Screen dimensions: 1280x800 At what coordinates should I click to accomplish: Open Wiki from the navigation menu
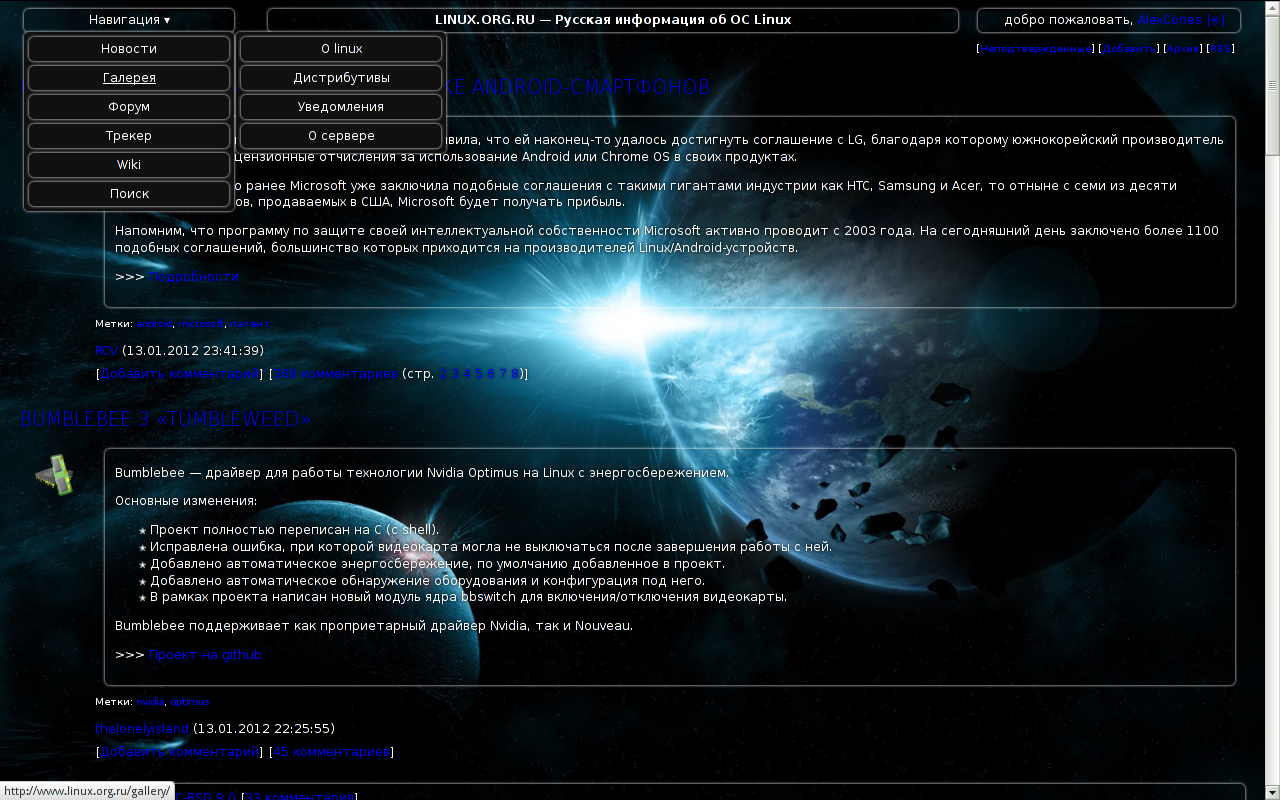pos(129,165)
